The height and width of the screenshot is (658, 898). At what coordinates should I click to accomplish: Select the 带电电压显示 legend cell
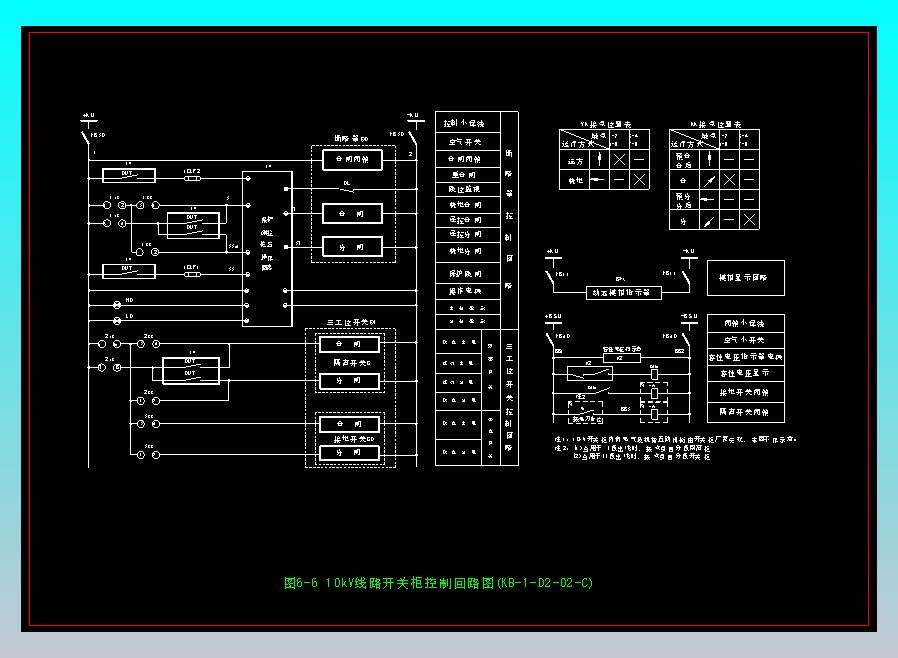(746, 373)
